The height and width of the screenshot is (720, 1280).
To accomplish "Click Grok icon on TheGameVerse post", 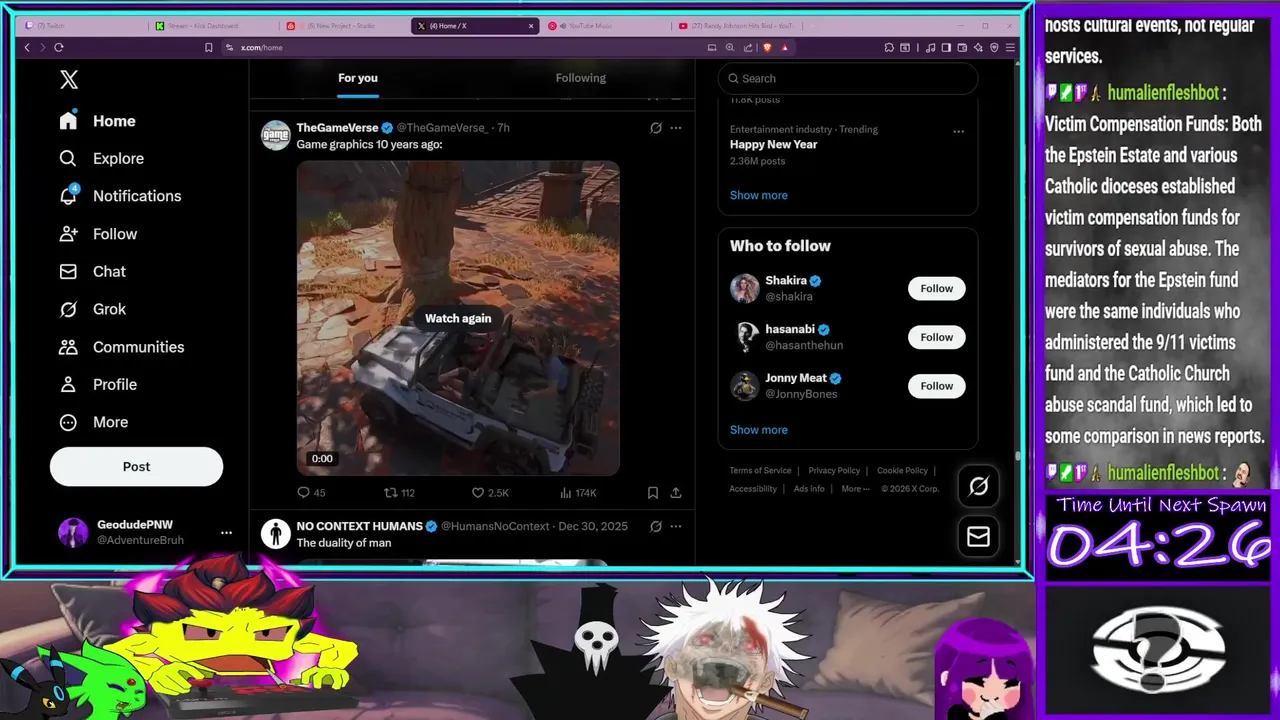I will click(656, 128).
